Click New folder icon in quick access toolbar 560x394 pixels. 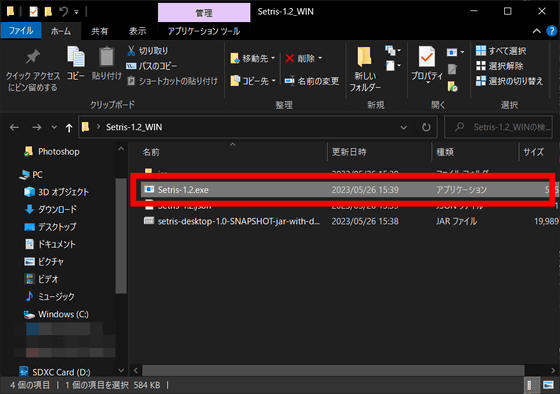coord(48,12)
